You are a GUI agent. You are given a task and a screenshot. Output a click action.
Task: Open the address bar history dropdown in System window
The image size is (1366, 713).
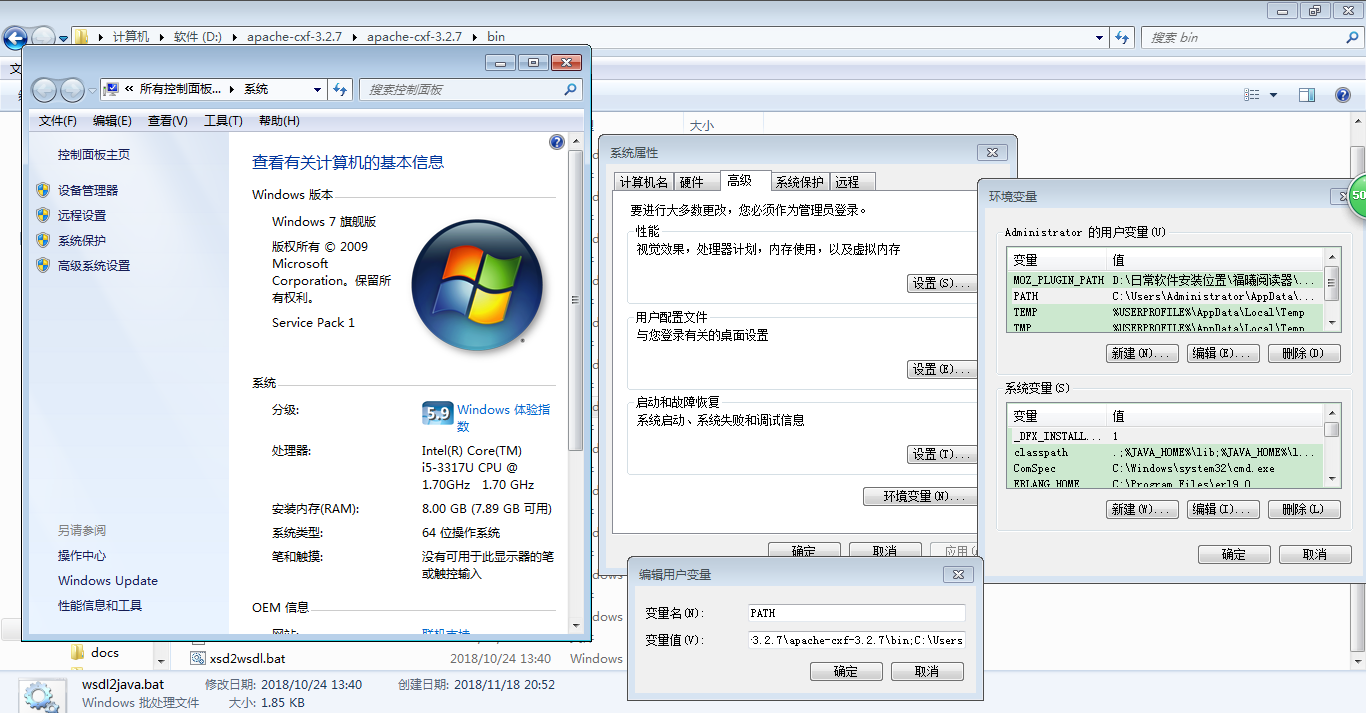coord(318,89)
